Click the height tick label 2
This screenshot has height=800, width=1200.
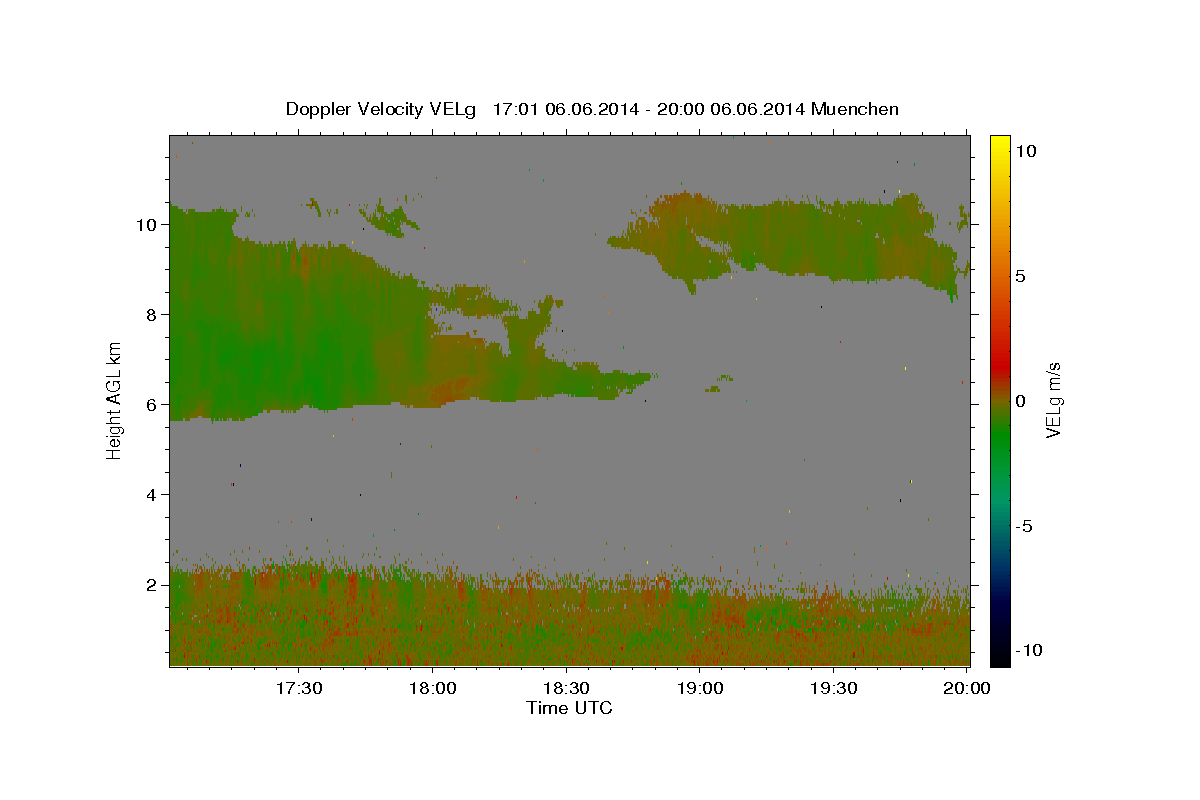tap(153, 585)
